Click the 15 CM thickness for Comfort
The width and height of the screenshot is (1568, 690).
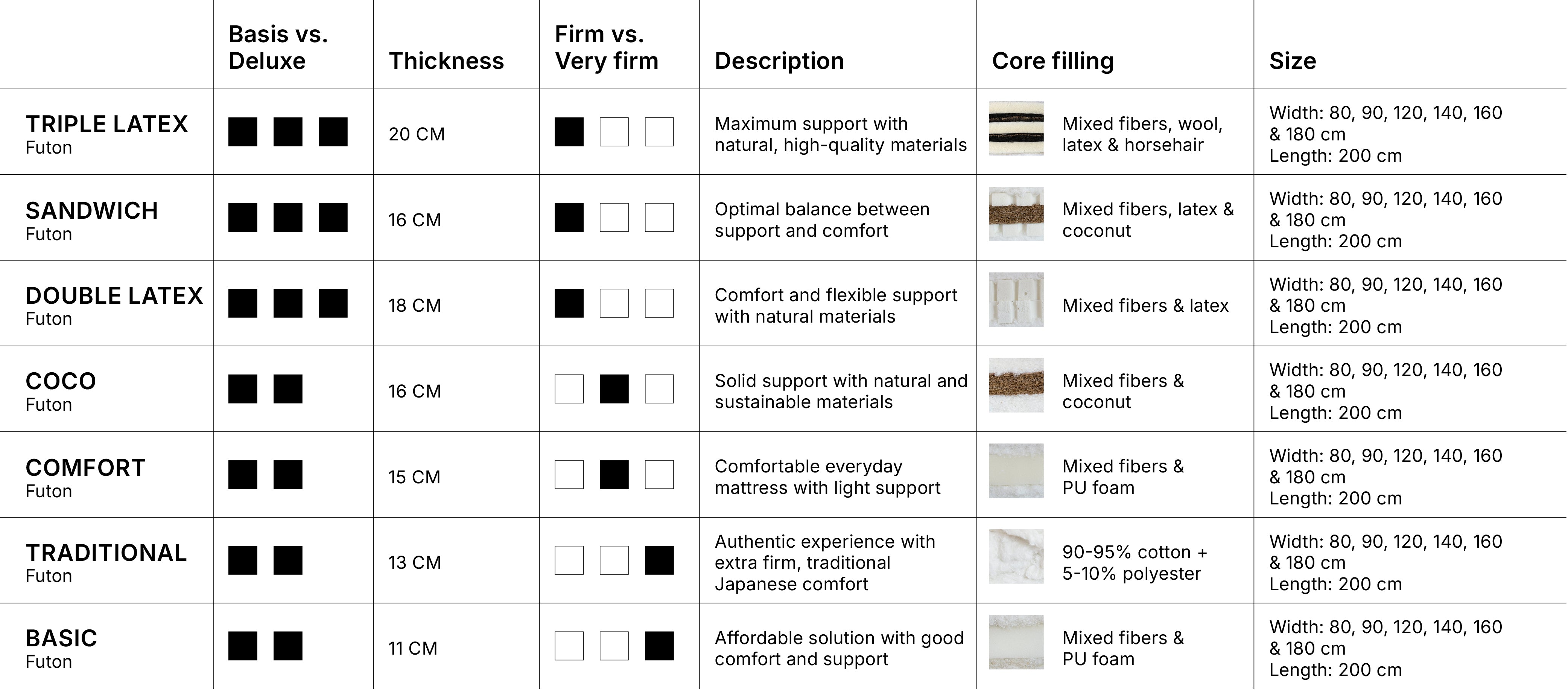coord(414,477)
